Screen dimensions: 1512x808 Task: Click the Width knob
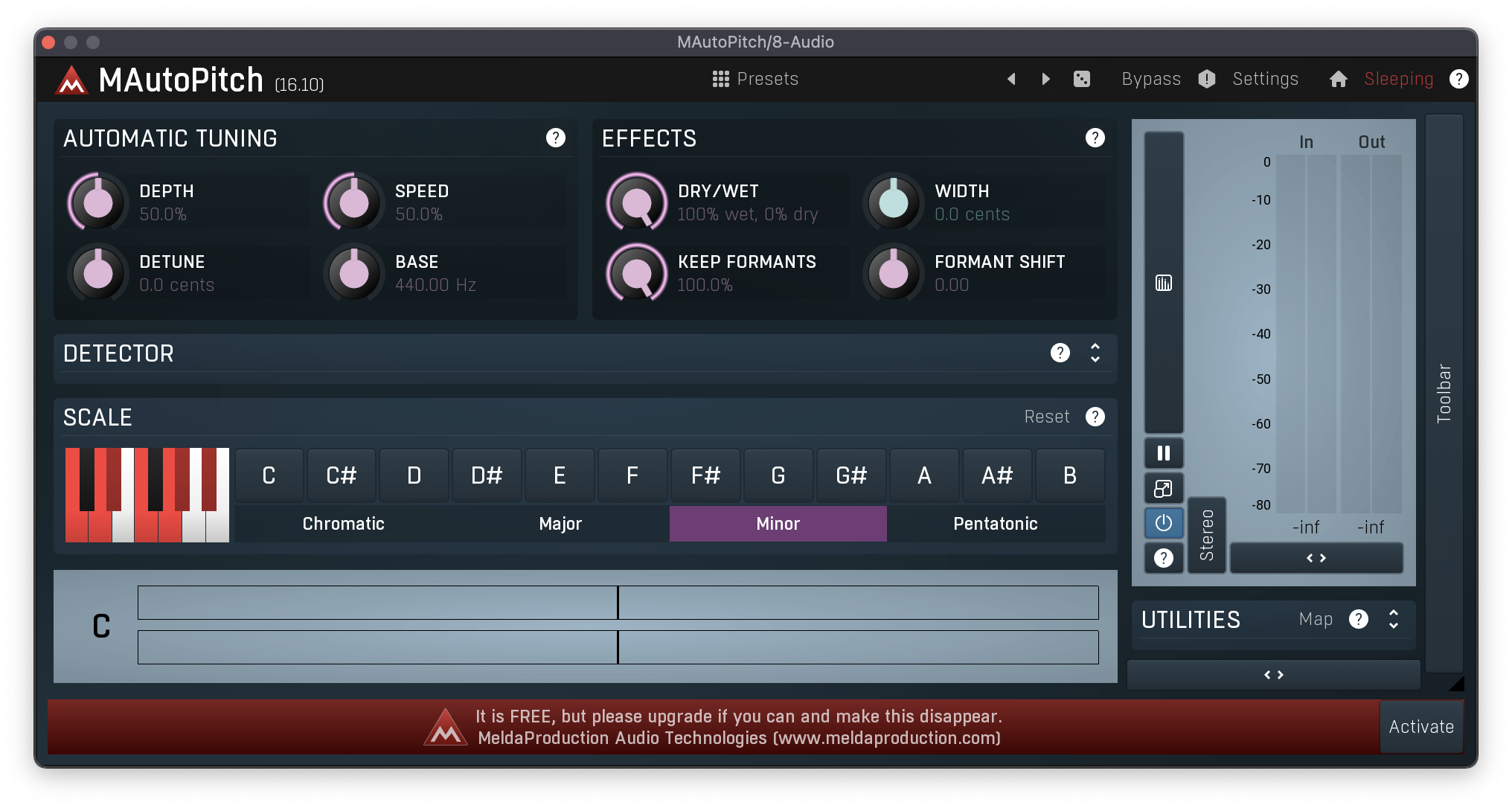click(x=894, y=202)
